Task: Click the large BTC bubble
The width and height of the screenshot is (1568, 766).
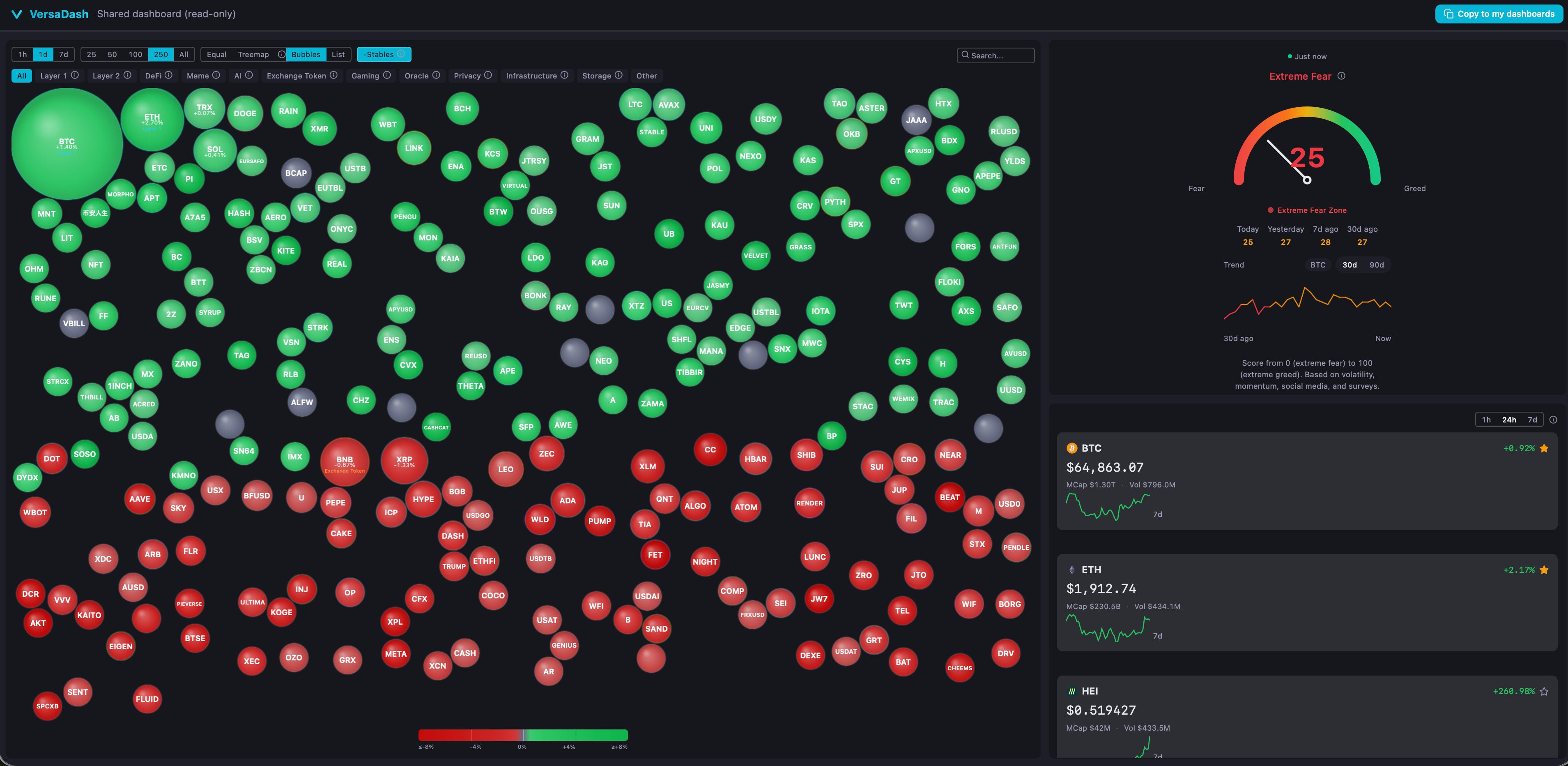Action: (67, 144)
